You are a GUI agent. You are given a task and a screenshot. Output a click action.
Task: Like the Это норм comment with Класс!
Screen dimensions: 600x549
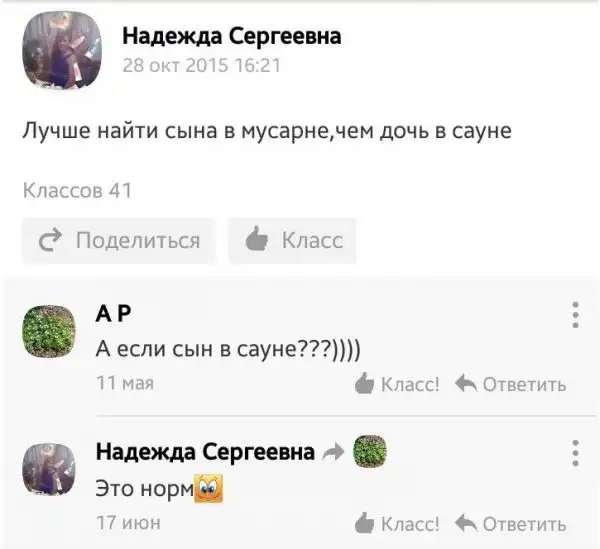(x=398, y=523)
